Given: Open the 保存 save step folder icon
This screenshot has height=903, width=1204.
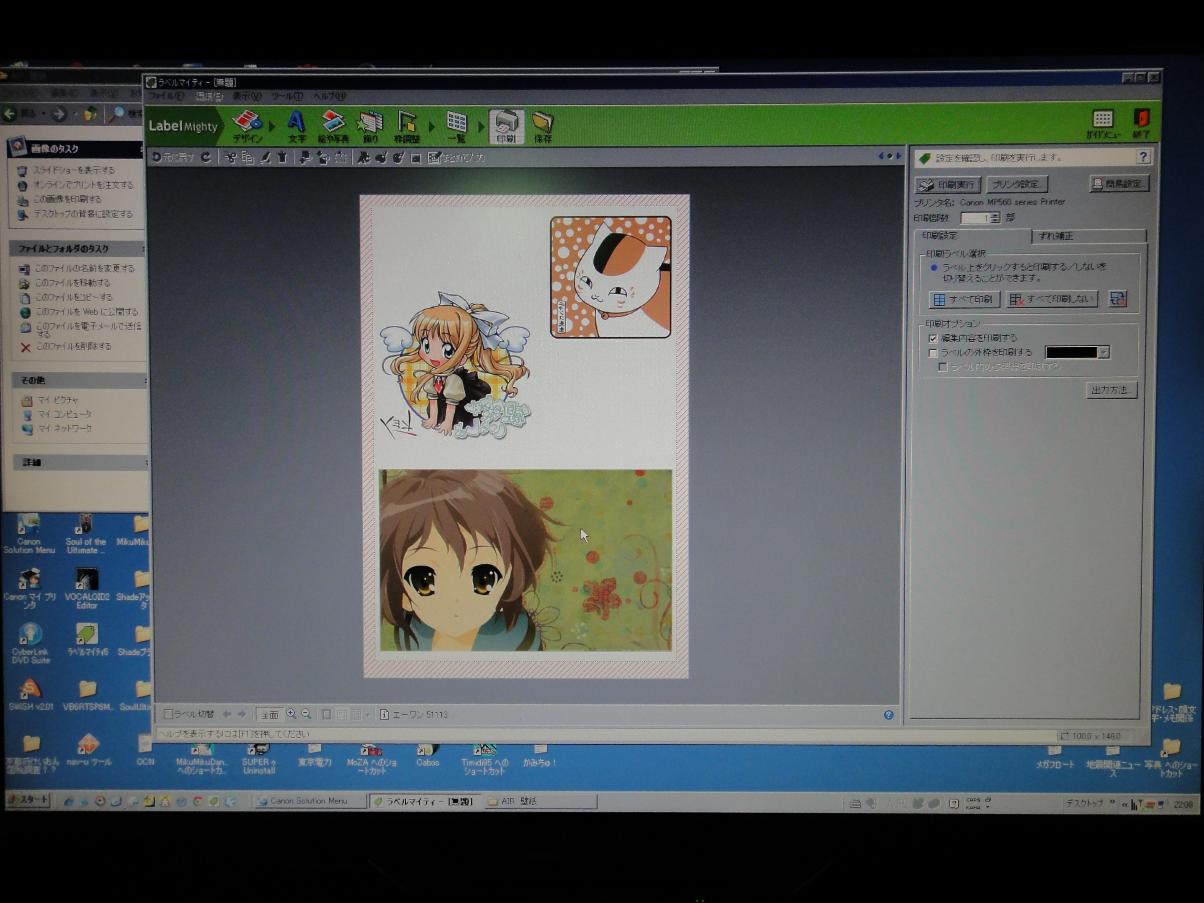Looking at the screenshot, I should coord(543,127).
